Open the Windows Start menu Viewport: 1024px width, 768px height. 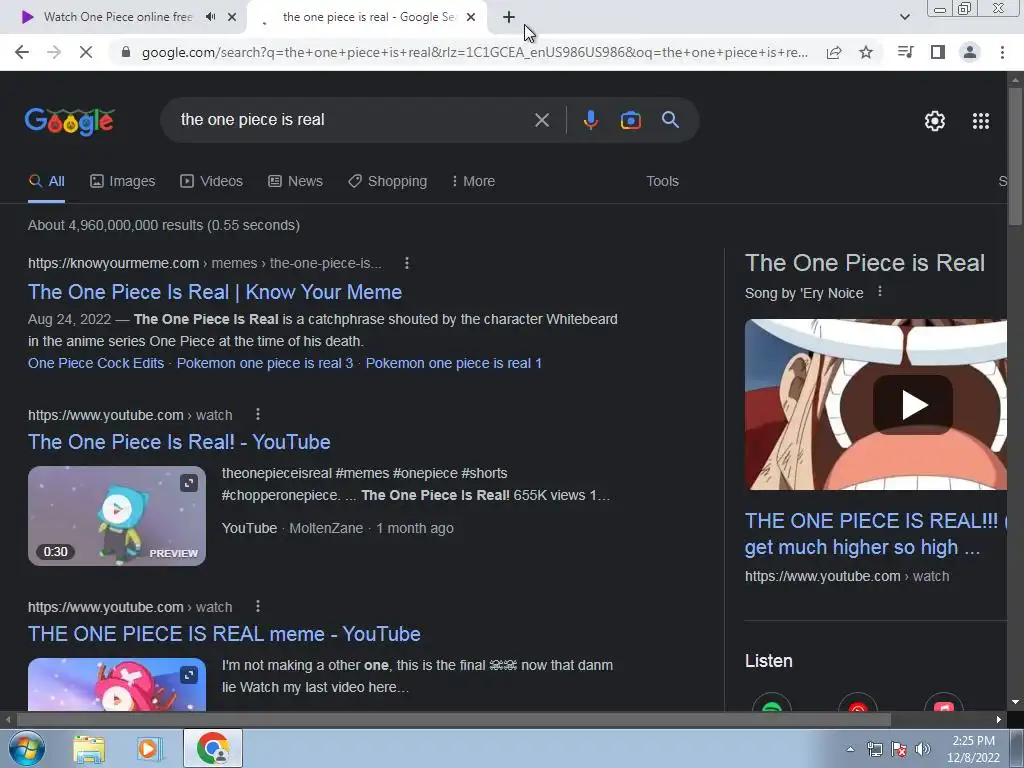coord(27,748)
